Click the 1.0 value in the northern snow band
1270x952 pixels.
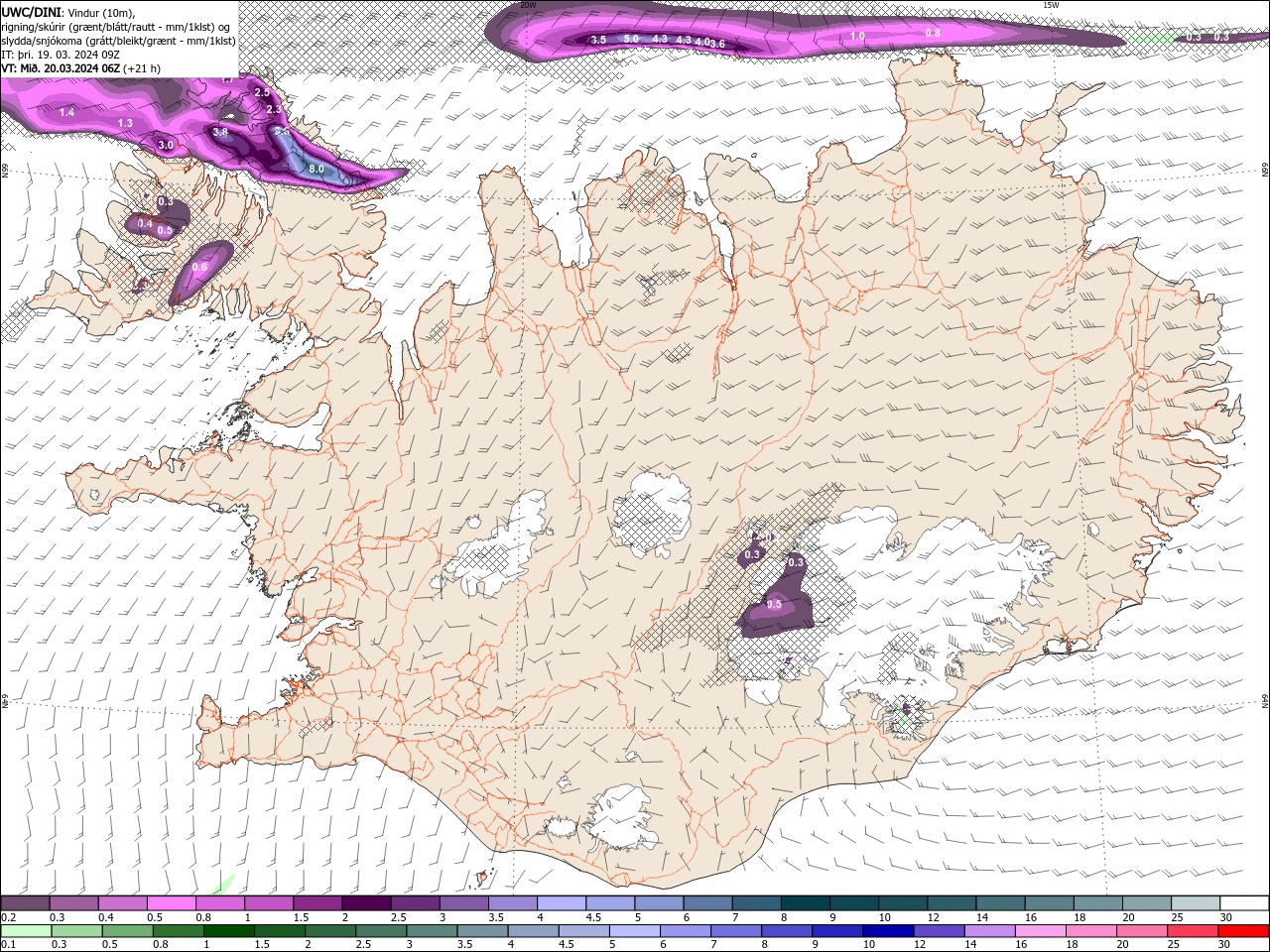click(857, 36)
